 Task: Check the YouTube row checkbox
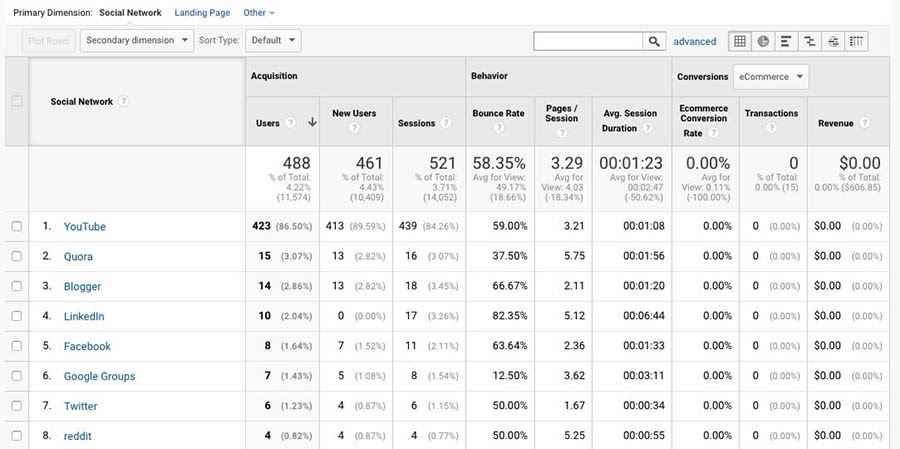coord(17,226)
